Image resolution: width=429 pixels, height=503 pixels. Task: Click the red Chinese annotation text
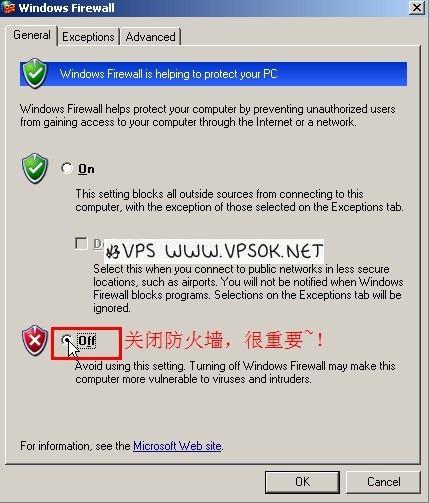[x=224, y=340]
